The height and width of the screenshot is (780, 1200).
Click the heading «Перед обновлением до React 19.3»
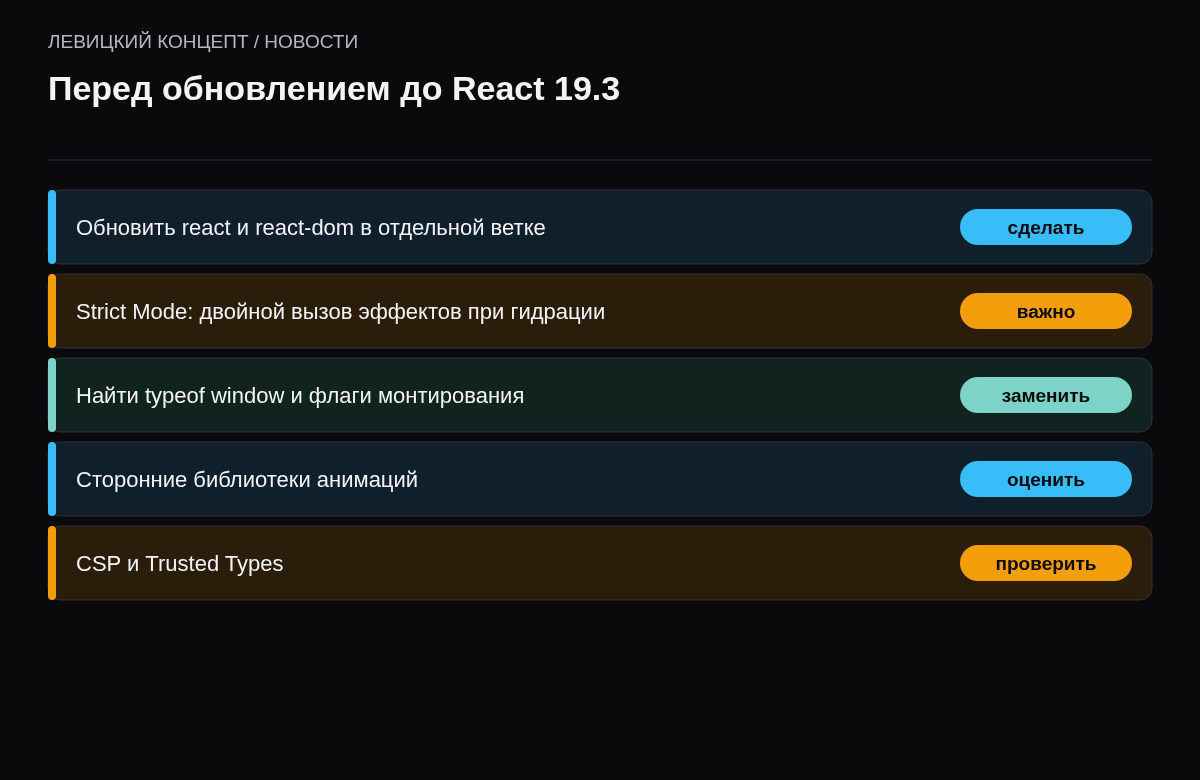(x=334, y=89)
